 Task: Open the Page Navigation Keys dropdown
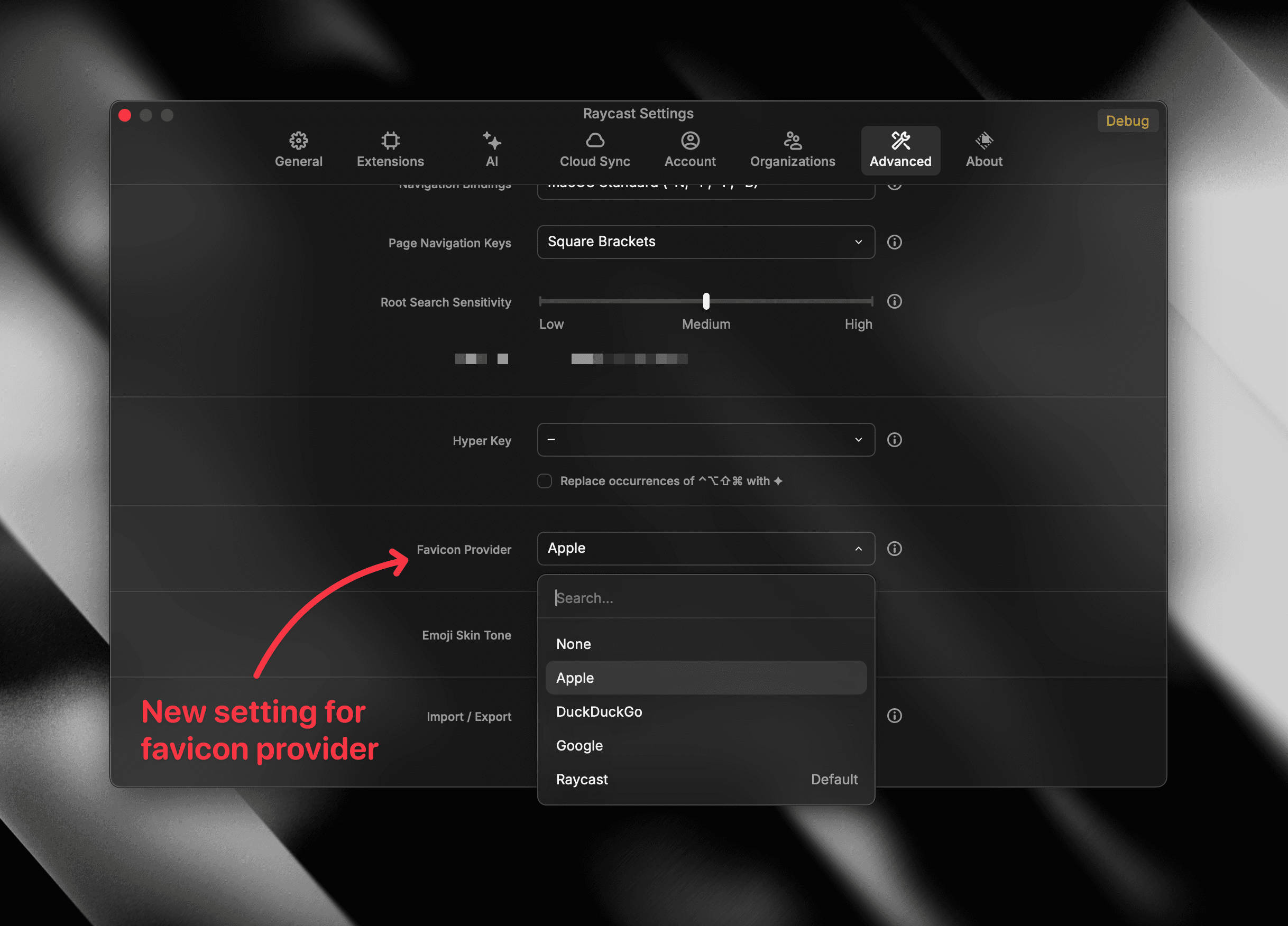[x=706, y=242]
